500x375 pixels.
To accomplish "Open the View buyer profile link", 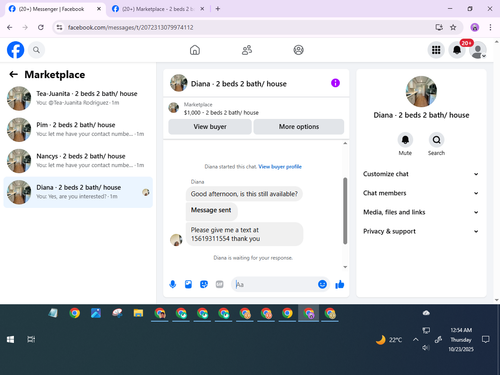I will 280,167.
